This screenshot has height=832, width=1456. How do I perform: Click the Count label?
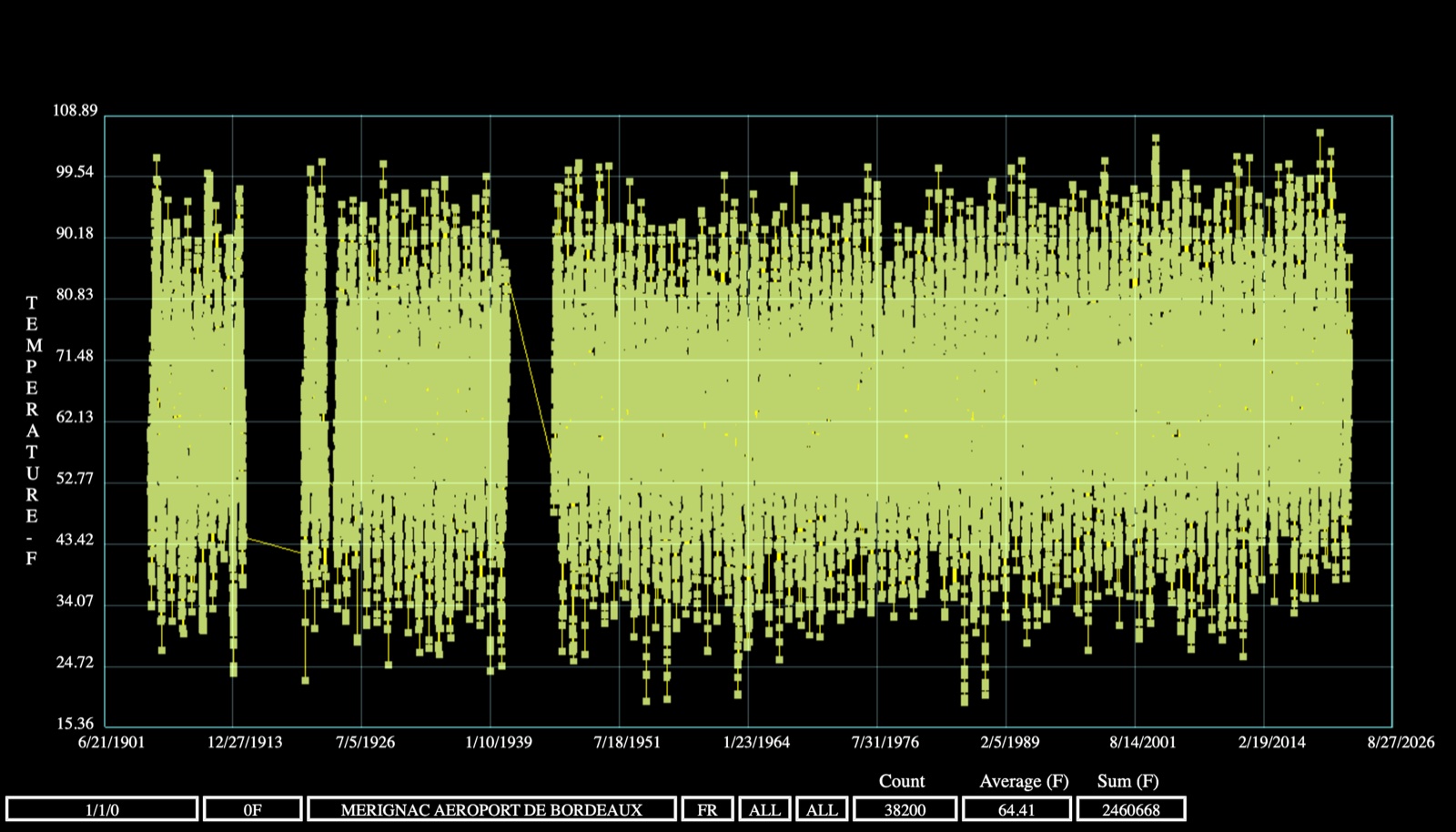click(x=902, y=781)
